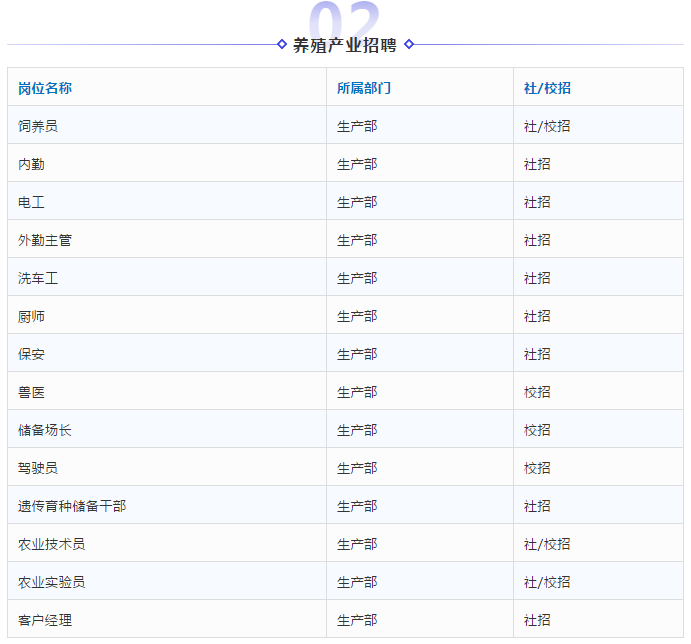Click the diamond icon right of 养殖产业招聘
Screen dimensions: 691x644
409,44
